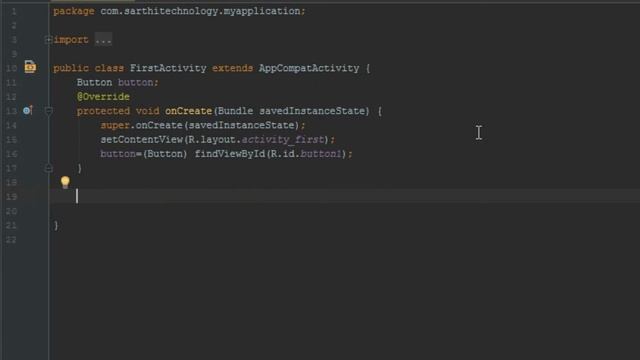Click the folded import ellipsis
This screenshot has width=640, height=360.
coord(103,40)
